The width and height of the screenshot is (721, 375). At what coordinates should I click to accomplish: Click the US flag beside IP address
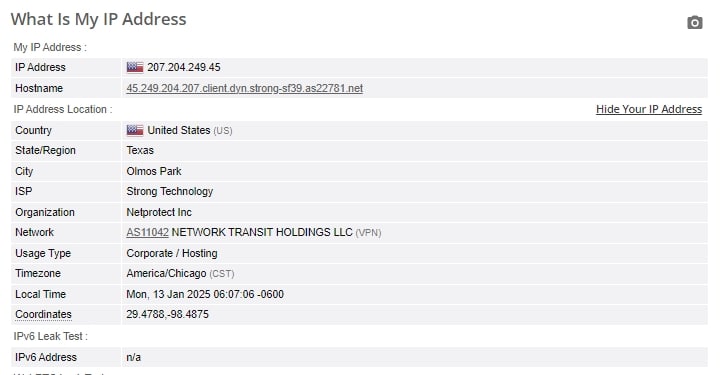(x=135, y=67)
